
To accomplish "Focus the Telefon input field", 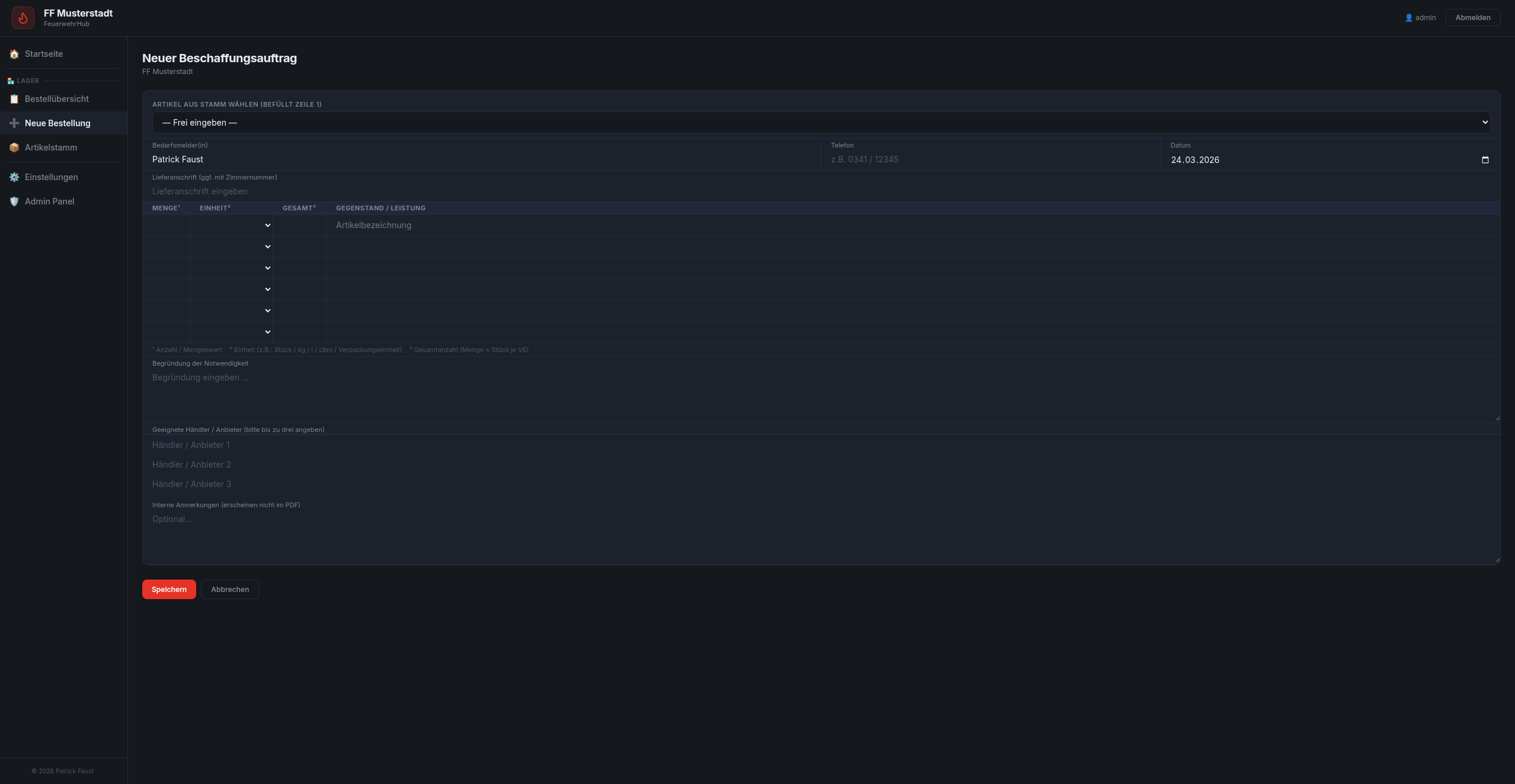I will coord(990,159).
